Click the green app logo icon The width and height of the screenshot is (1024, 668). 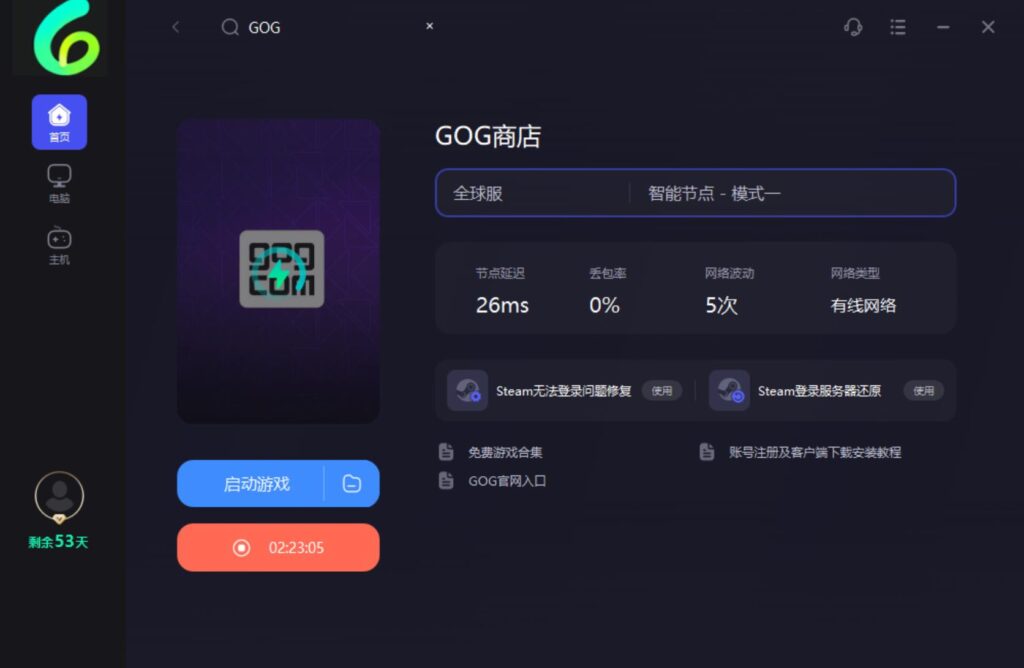coord(59,39)
